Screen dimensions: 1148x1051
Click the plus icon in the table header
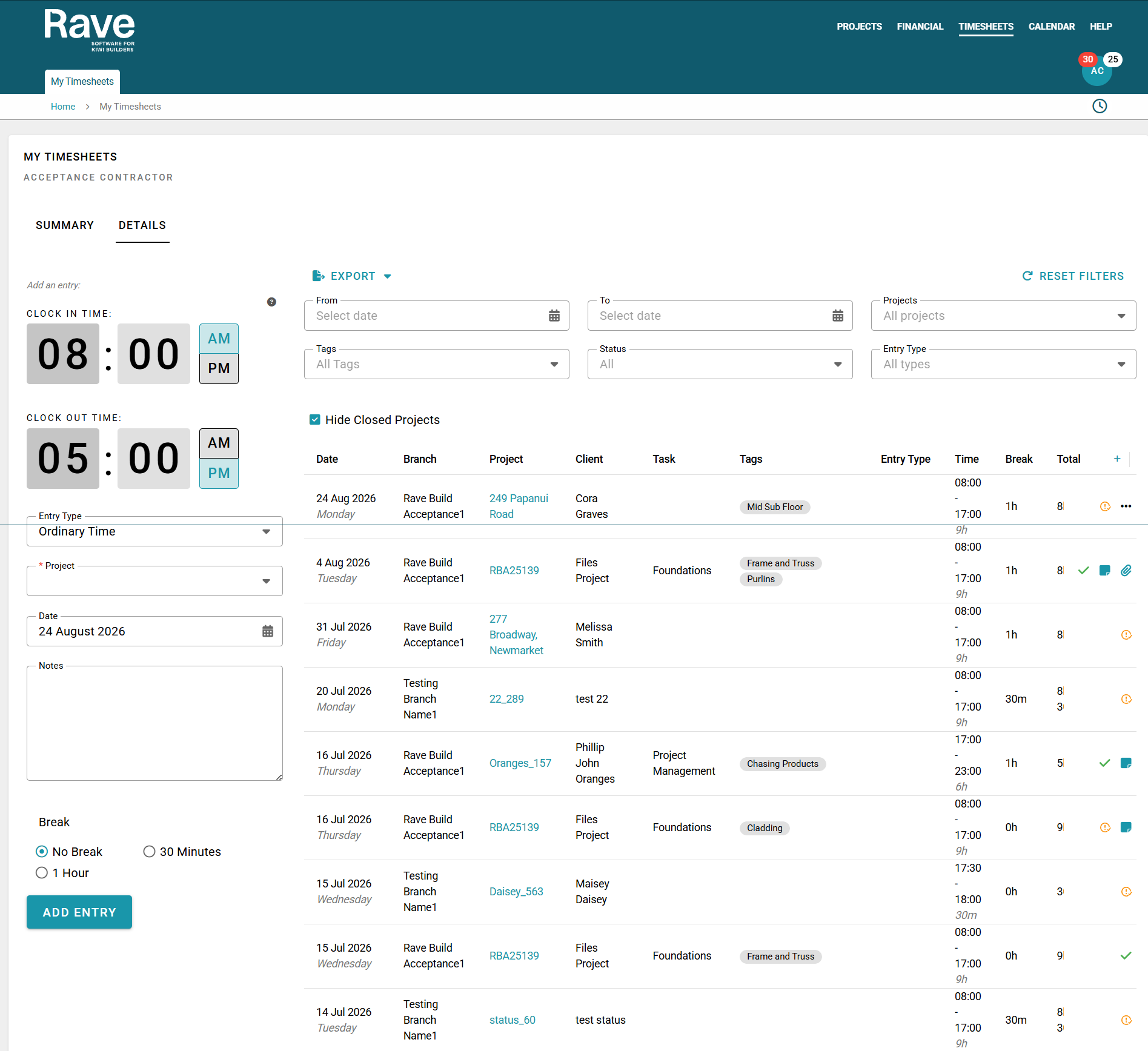(1116, 459)
